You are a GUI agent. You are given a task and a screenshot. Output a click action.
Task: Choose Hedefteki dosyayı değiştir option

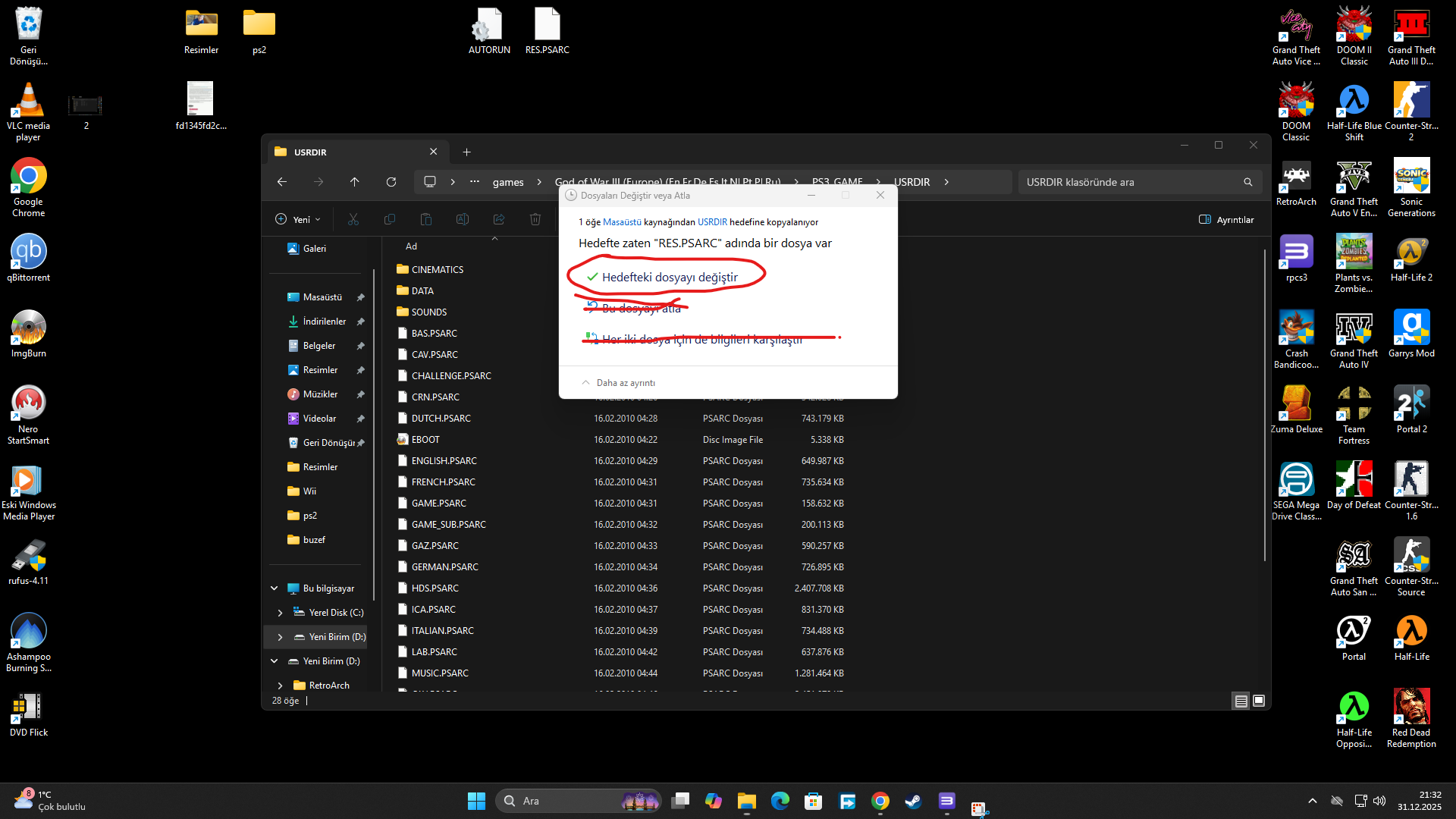(x=669, y=278)
